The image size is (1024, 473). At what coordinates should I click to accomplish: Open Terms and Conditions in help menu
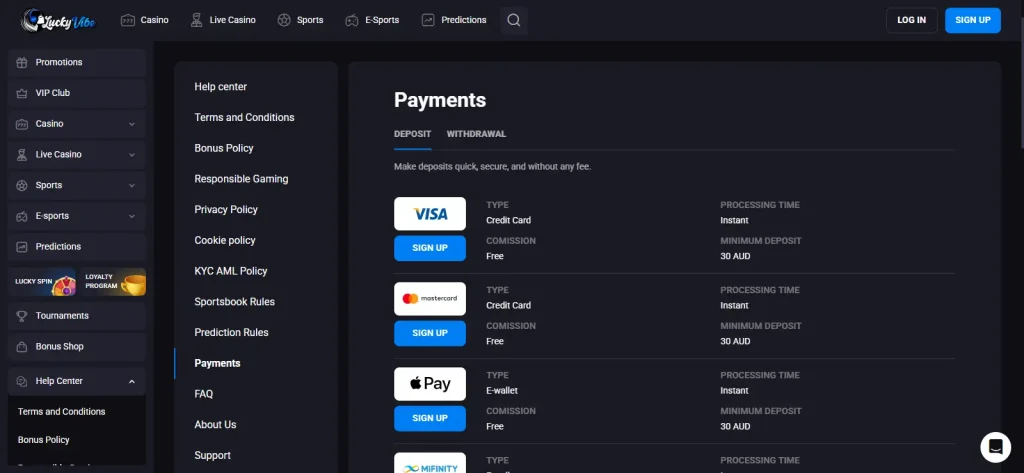click(244, 118)
